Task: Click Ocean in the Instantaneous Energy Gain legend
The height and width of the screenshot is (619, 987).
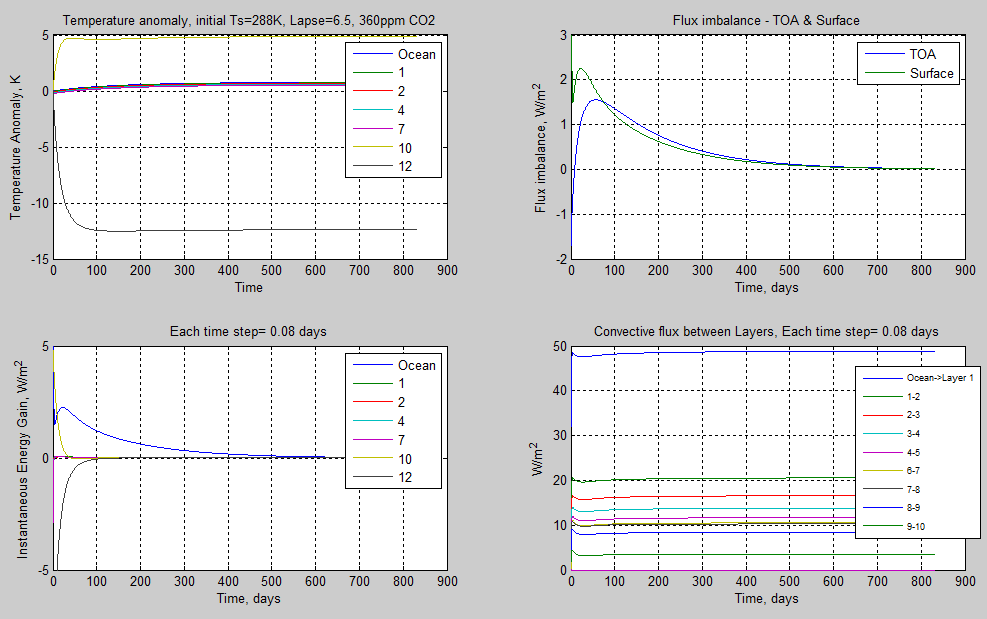Action: tap(417, 365)
